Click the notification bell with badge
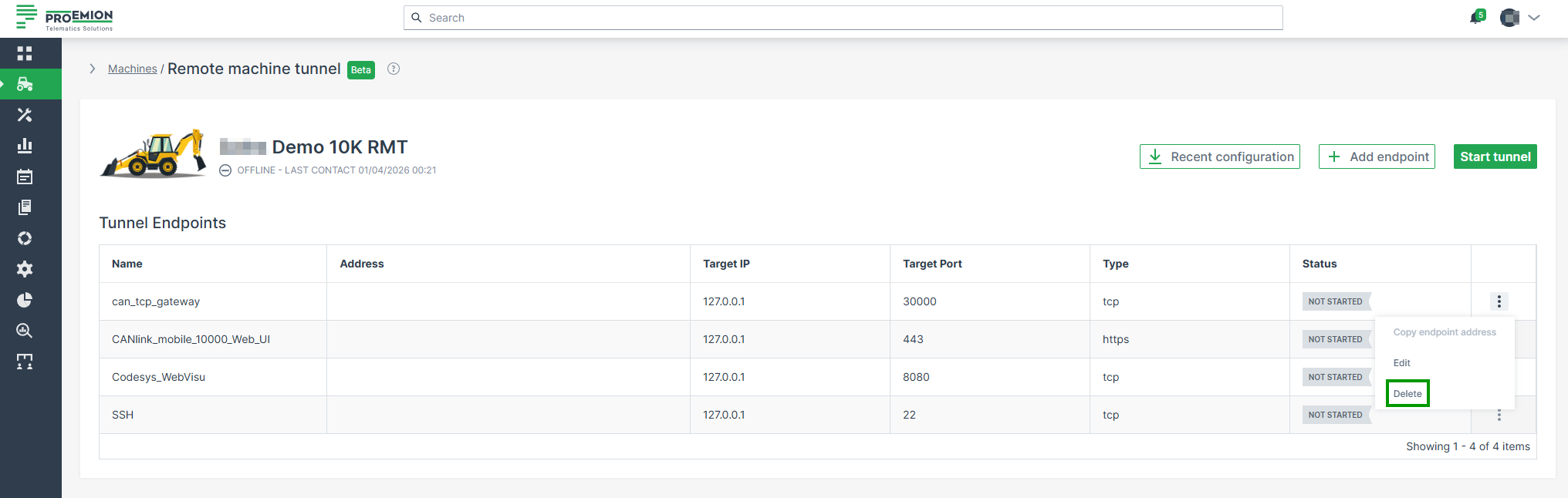The height and width of the screenshot is (498, 1568). [1476, 17]
